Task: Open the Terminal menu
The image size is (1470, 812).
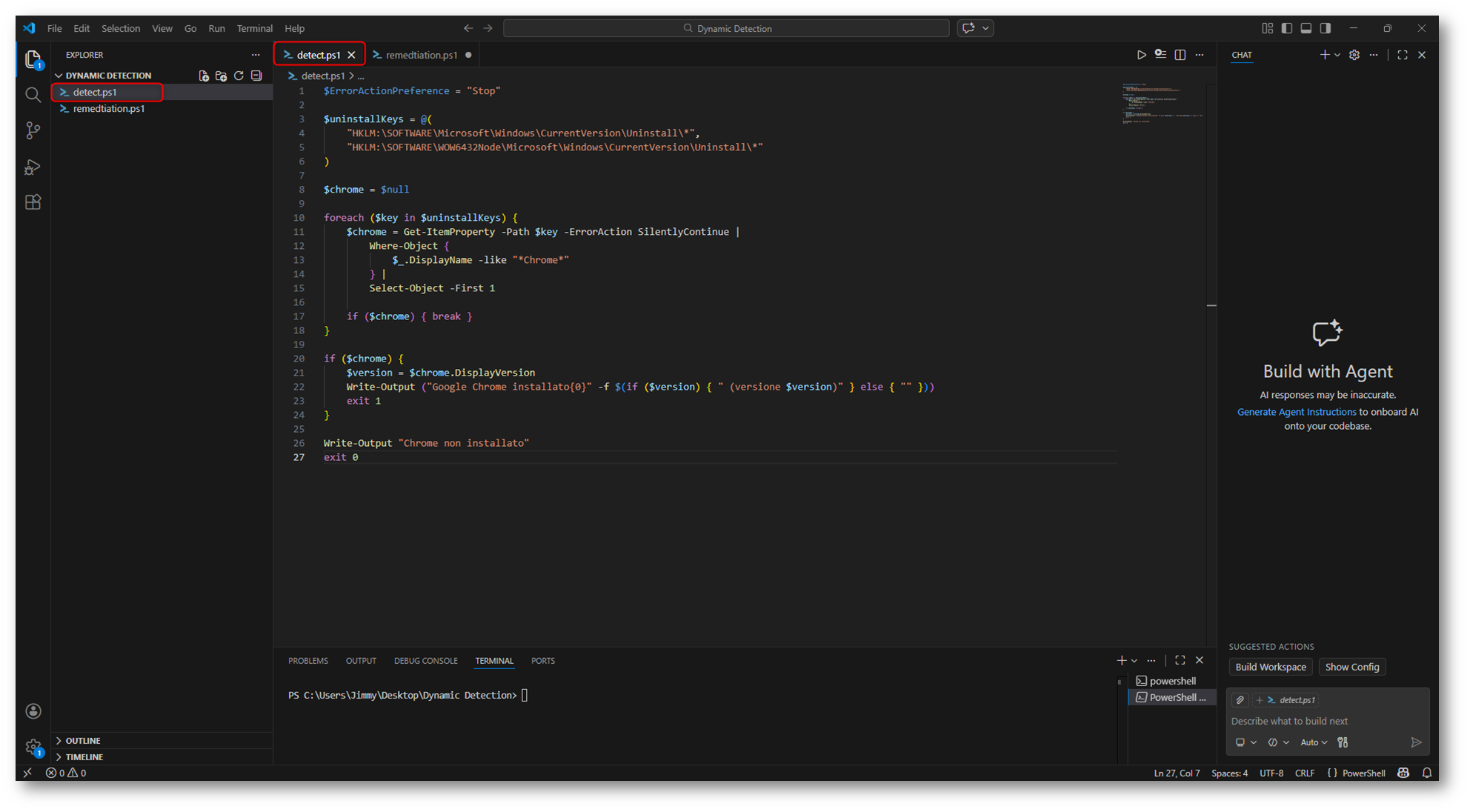Action: [254, 28]
